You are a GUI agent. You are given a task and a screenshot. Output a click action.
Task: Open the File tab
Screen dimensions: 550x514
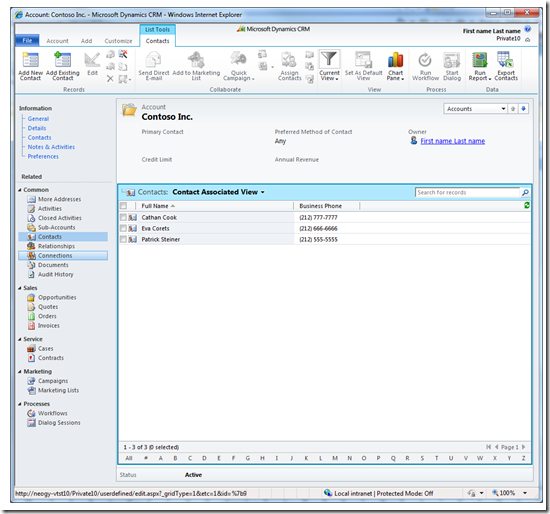point(27,41)
